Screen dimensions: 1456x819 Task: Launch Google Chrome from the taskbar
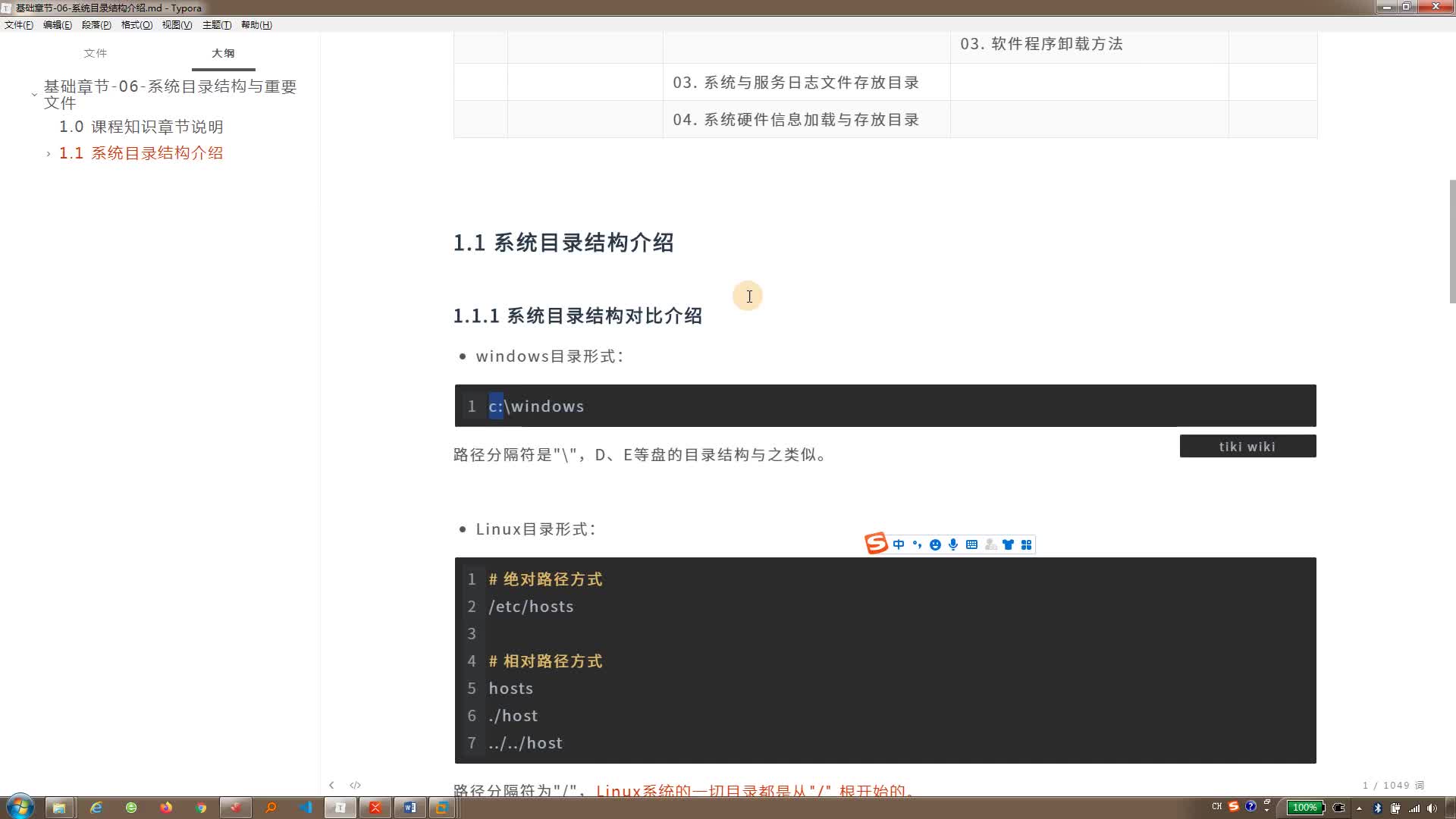click(201, 808)
